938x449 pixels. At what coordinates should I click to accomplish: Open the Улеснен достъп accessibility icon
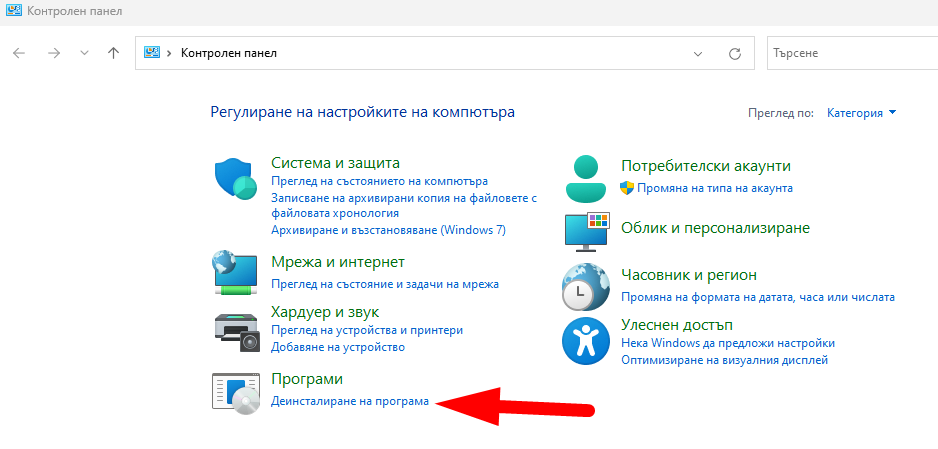586,342
